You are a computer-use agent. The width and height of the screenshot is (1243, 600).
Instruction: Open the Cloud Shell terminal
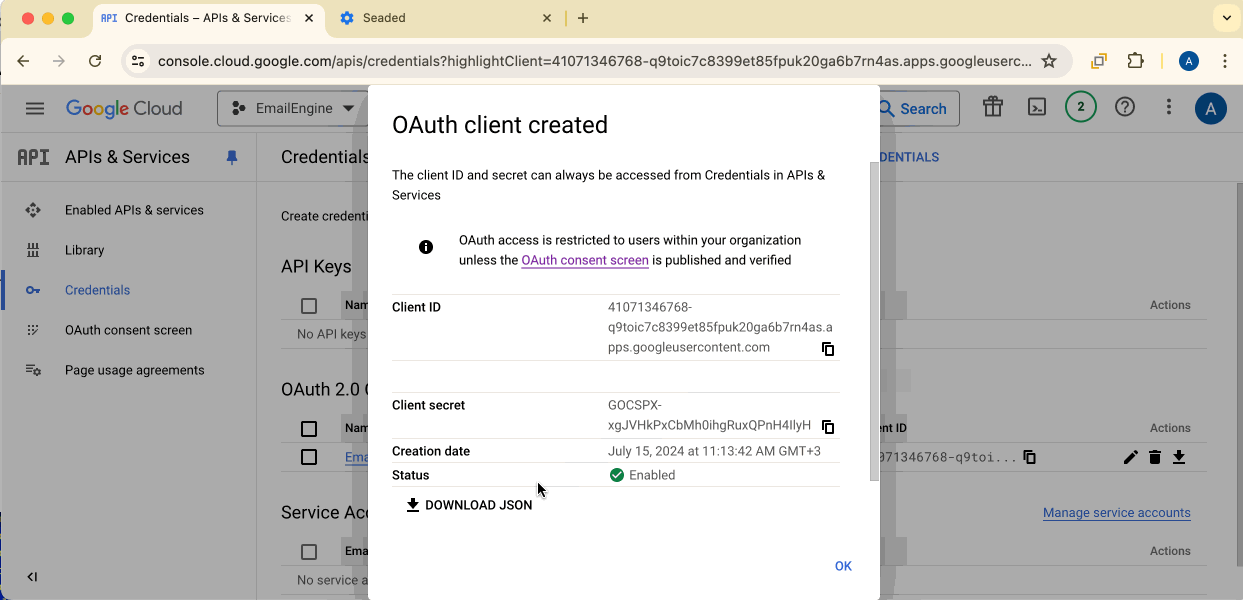tap(1037, 108)
